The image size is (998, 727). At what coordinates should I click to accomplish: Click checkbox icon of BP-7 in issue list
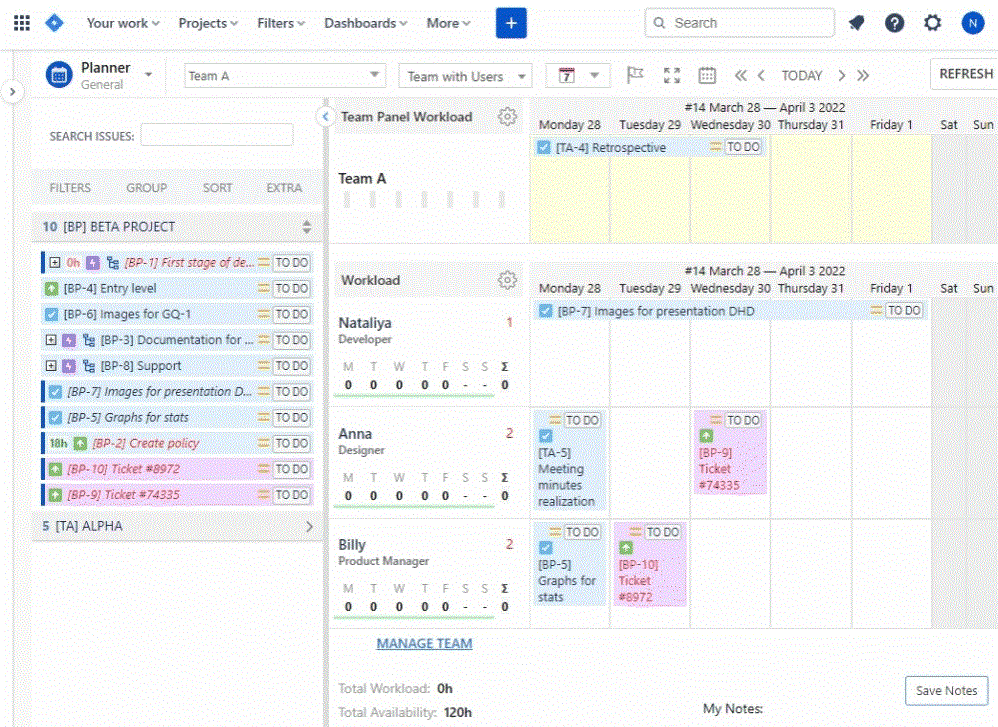(x=55, y=392)
